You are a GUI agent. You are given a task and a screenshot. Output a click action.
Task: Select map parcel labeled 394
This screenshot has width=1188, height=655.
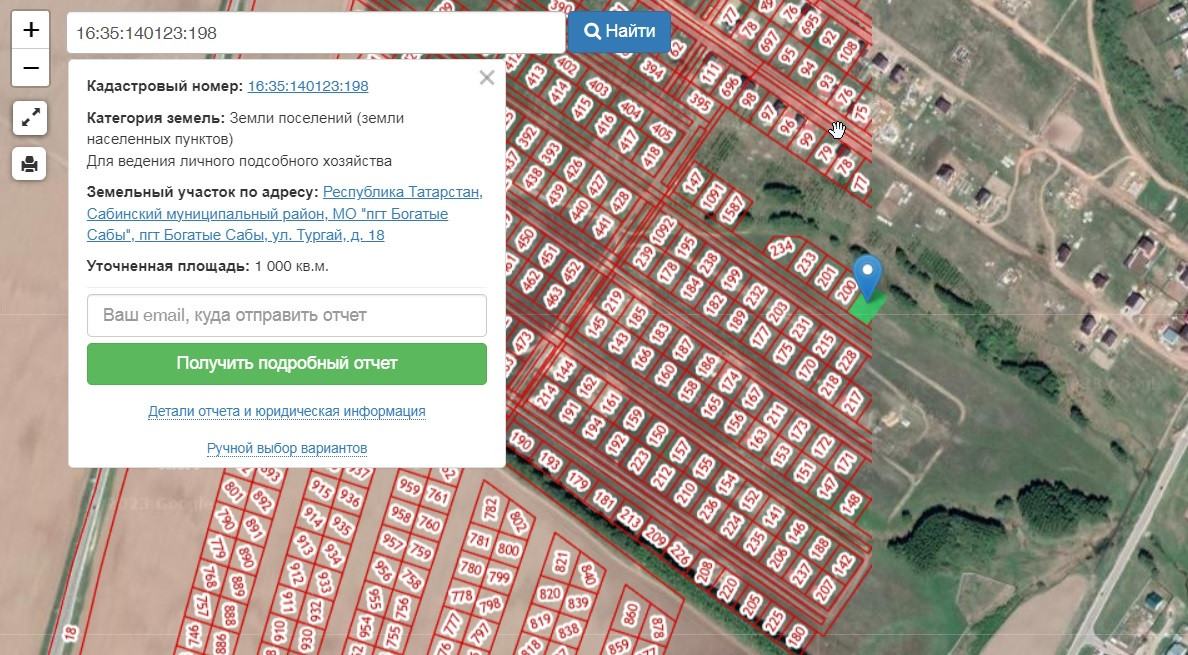tap(652, 70)
